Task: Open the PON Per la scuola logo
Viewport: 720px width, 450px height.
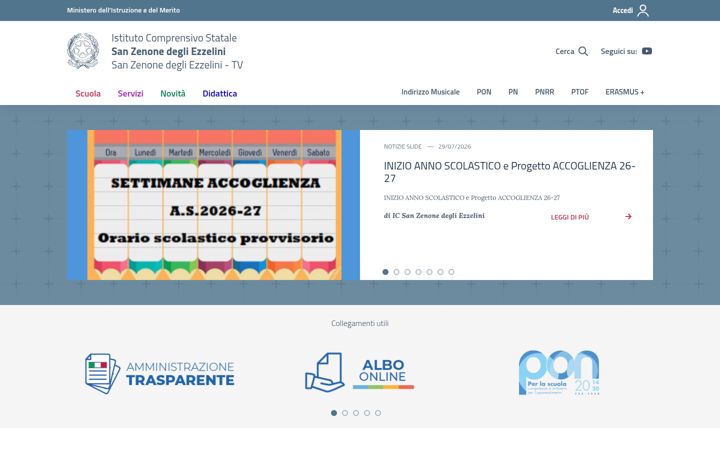Action: coord(559,372)
